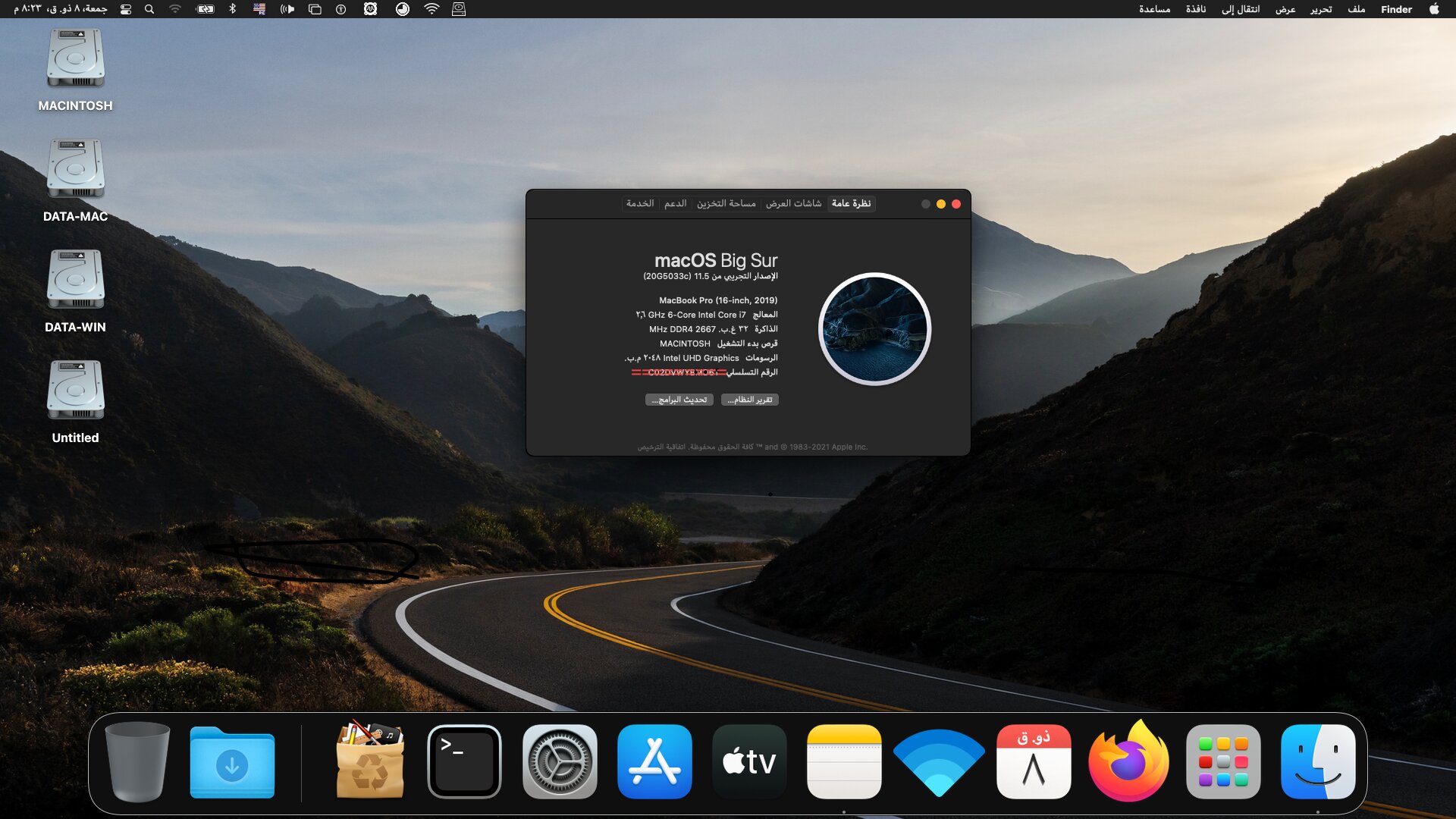Click the Bluetooth menu bar icon
This screenshot has height=819, width=1456.
click(233, 9)
